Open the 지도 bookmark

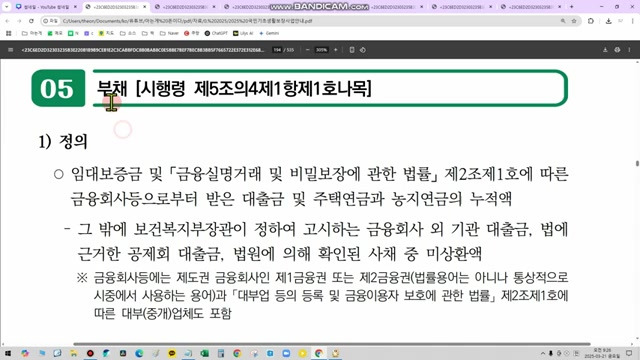pos(107,33)
